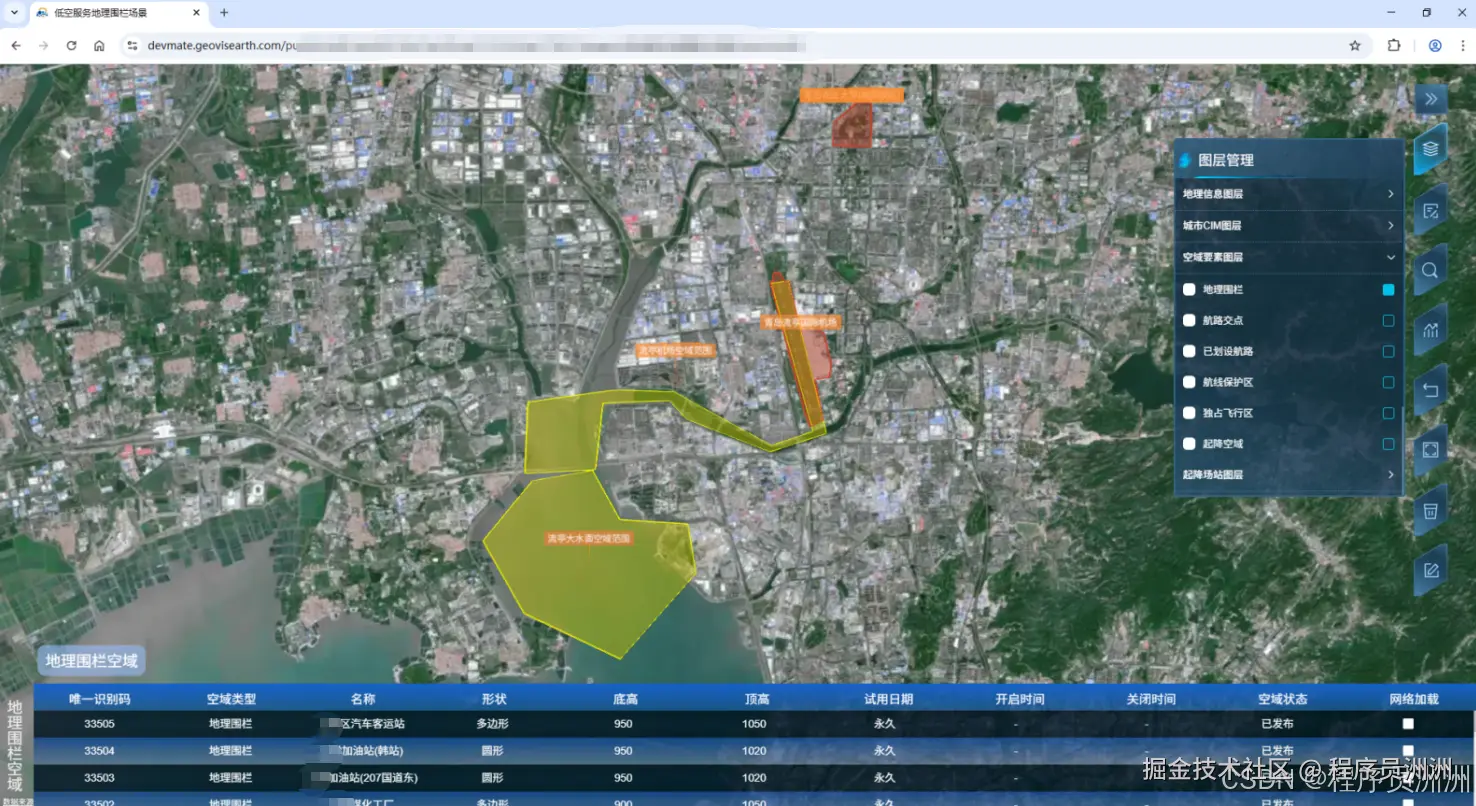Click the trash delete icon in sidebar
This screenshot has width=1476, height=806.
[1431, 511]
